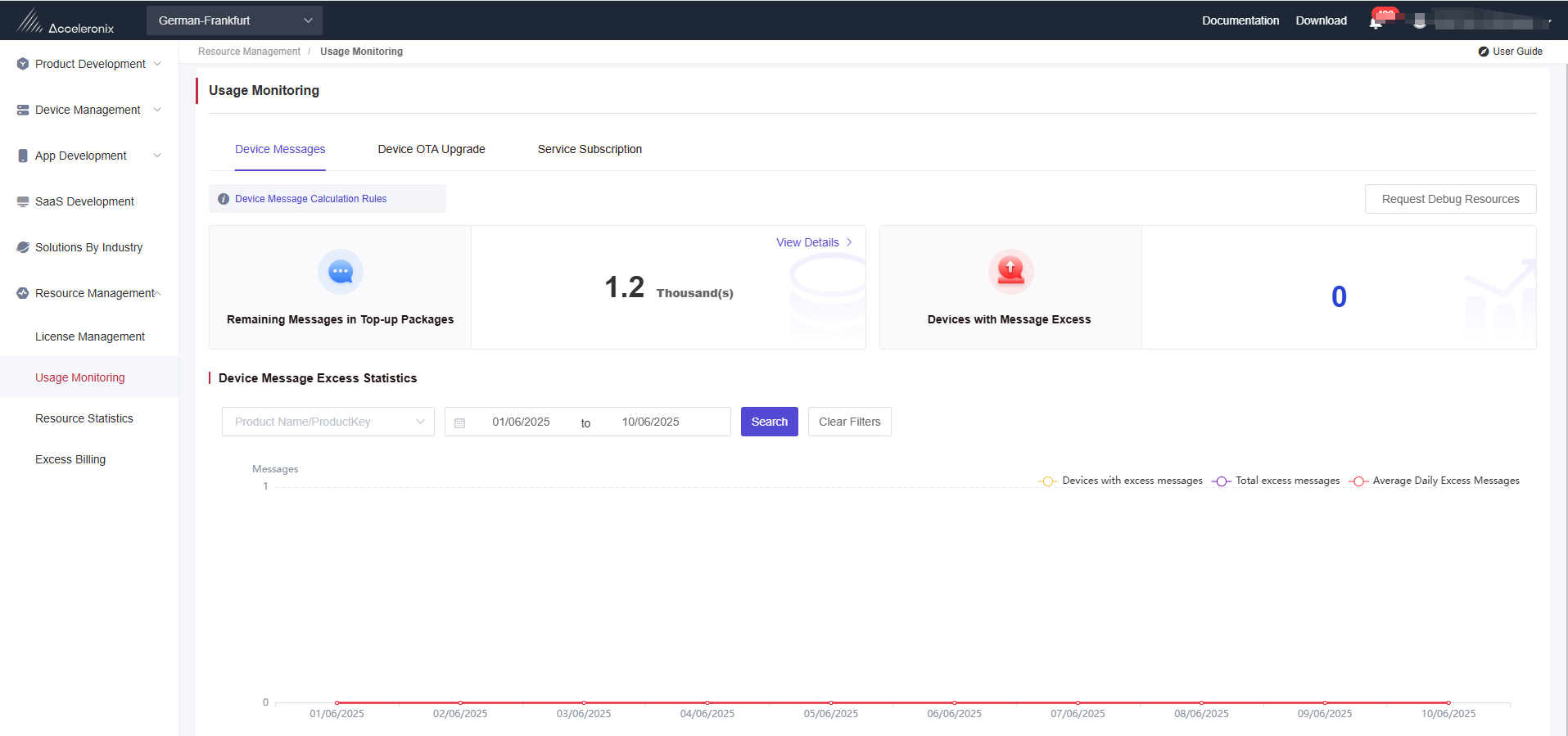Click the 01/06/2025 data point on chart
This screenshot has height=736, width=1568.
tap(337, 702)
